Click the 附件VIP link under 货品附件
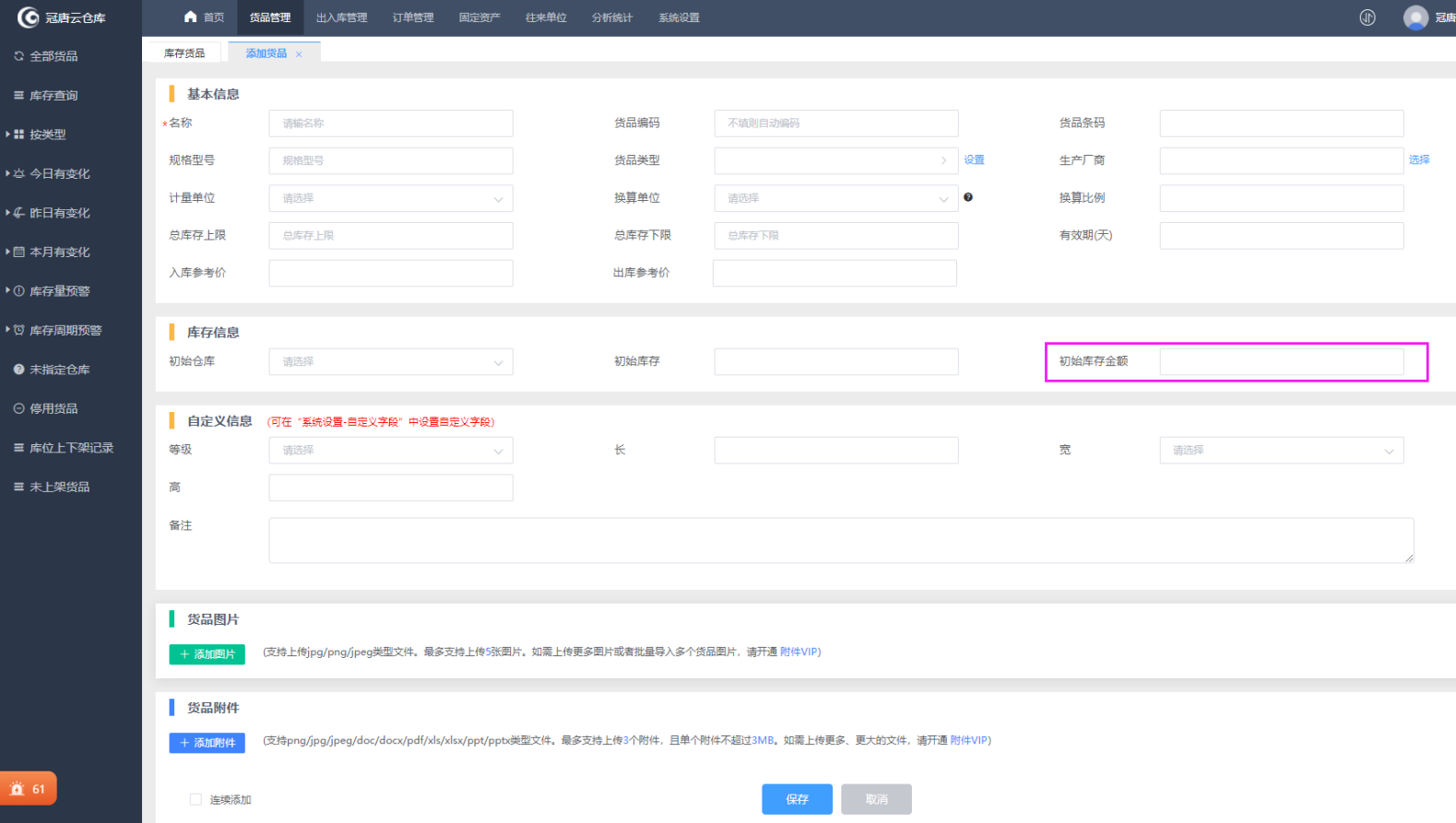1456x823 pixels. click(x=968, y=740)
